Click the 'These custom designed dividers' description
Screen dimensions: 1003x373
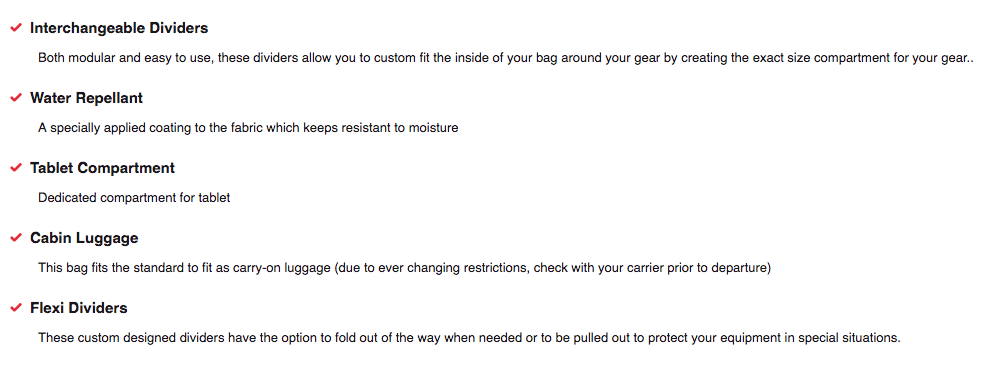pos(469,338)
